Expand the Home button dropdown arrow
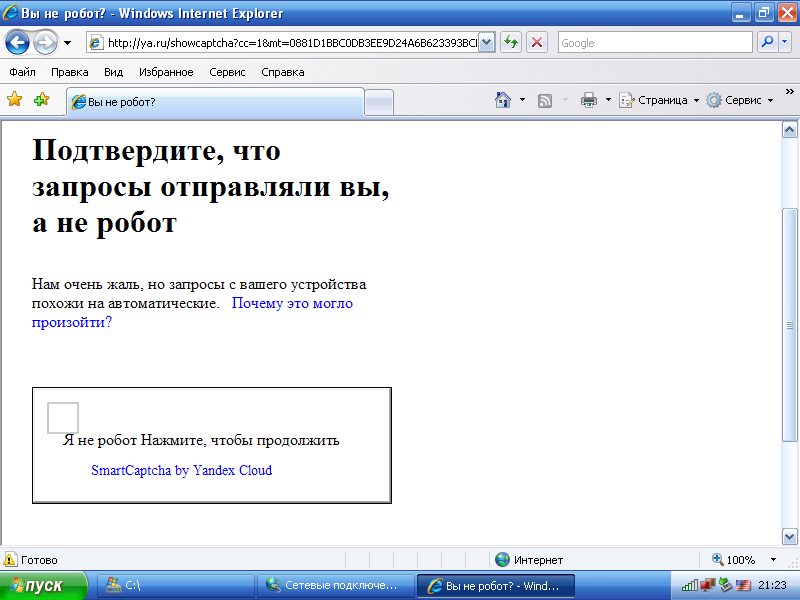This screenshot has height=600, width=800. pos(522,100)
